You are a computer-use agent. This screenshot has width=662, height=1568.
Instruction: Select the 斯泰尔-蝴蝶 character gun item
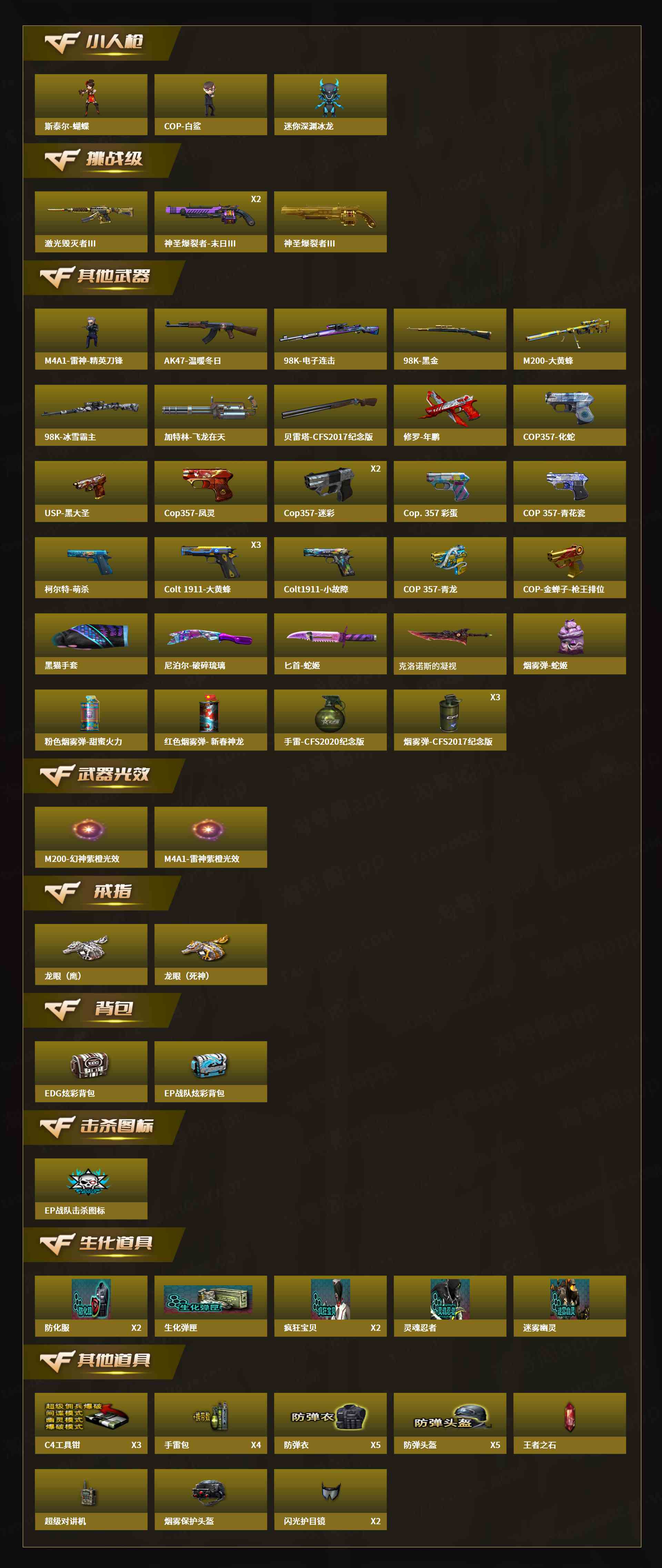(x=91, y=104)
